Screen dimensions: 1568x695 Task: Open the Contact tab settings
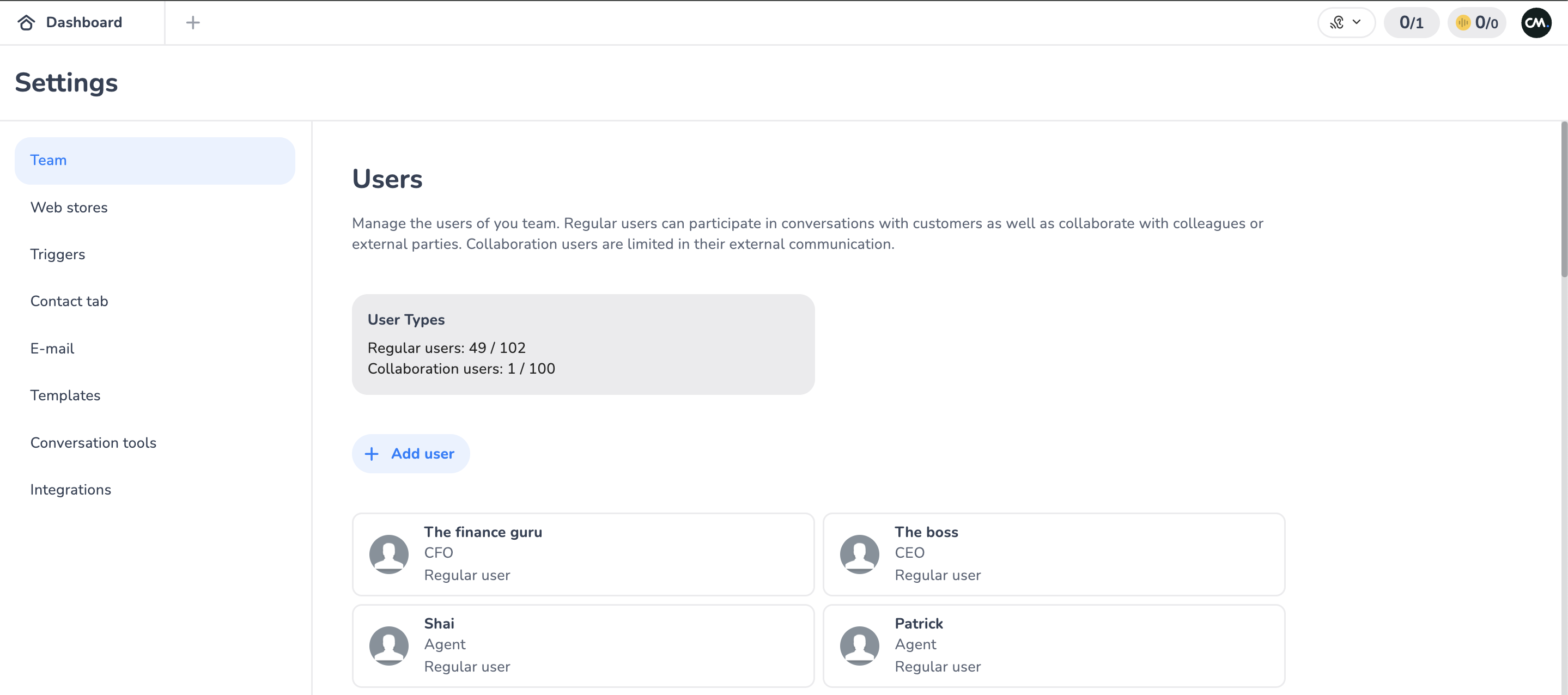(x=69, y=301)
